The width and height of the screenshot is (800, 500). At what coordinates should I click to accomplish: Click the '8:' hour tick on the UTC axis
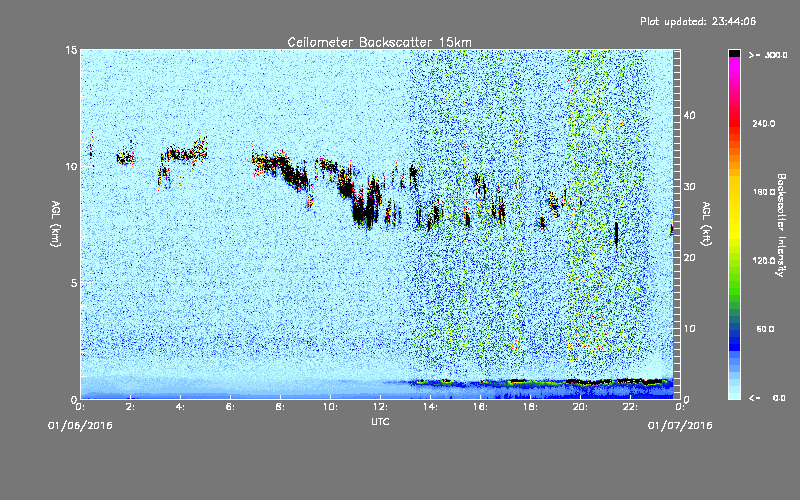[x=281, y=407]
